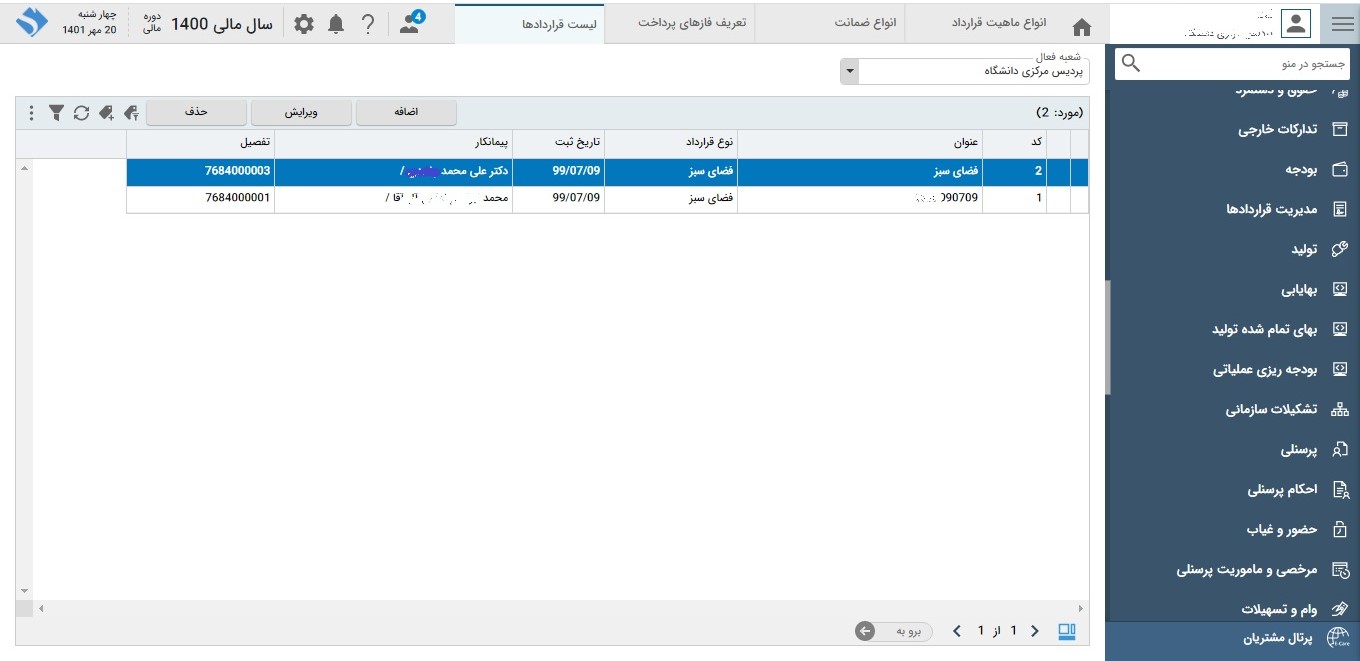The image size is (1360, 661).
Task: Refresh the contracts list
Action: [81, 113]
